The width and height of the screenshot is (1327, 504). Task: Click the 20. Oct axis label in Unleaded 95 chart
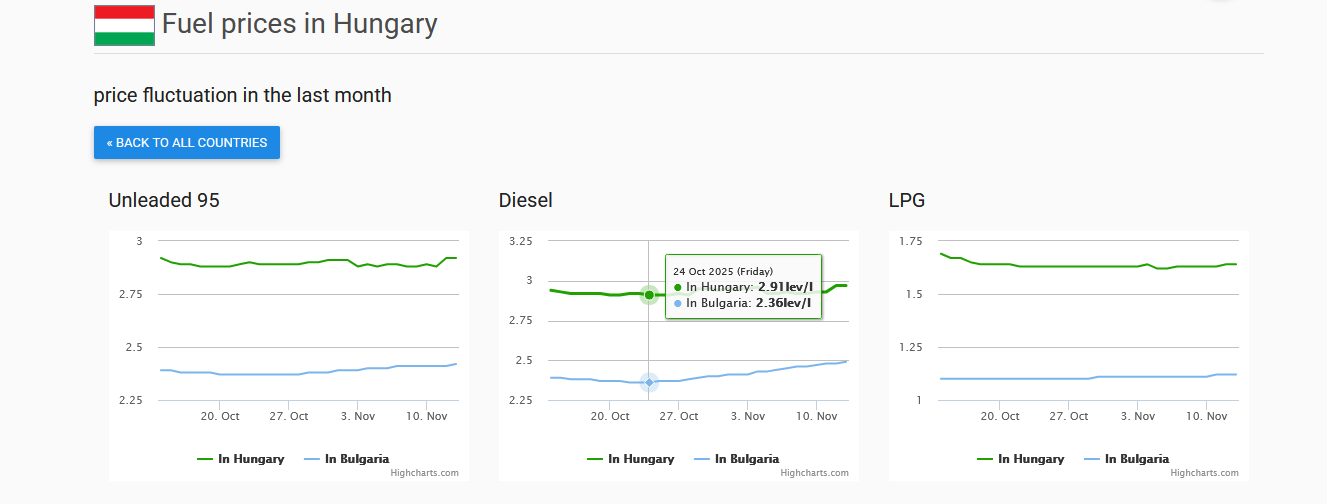point(220,416)
